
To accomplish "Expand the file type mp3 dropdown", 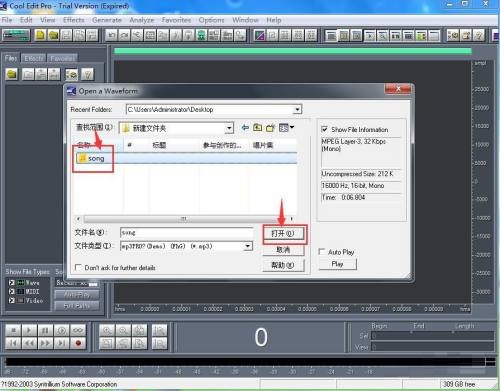I will click(248, 246).
